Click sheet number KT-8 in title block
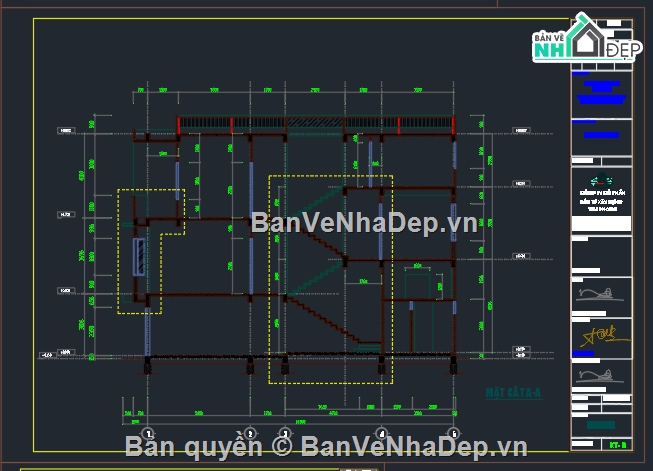The image size is (653, 471). (618, 445)
